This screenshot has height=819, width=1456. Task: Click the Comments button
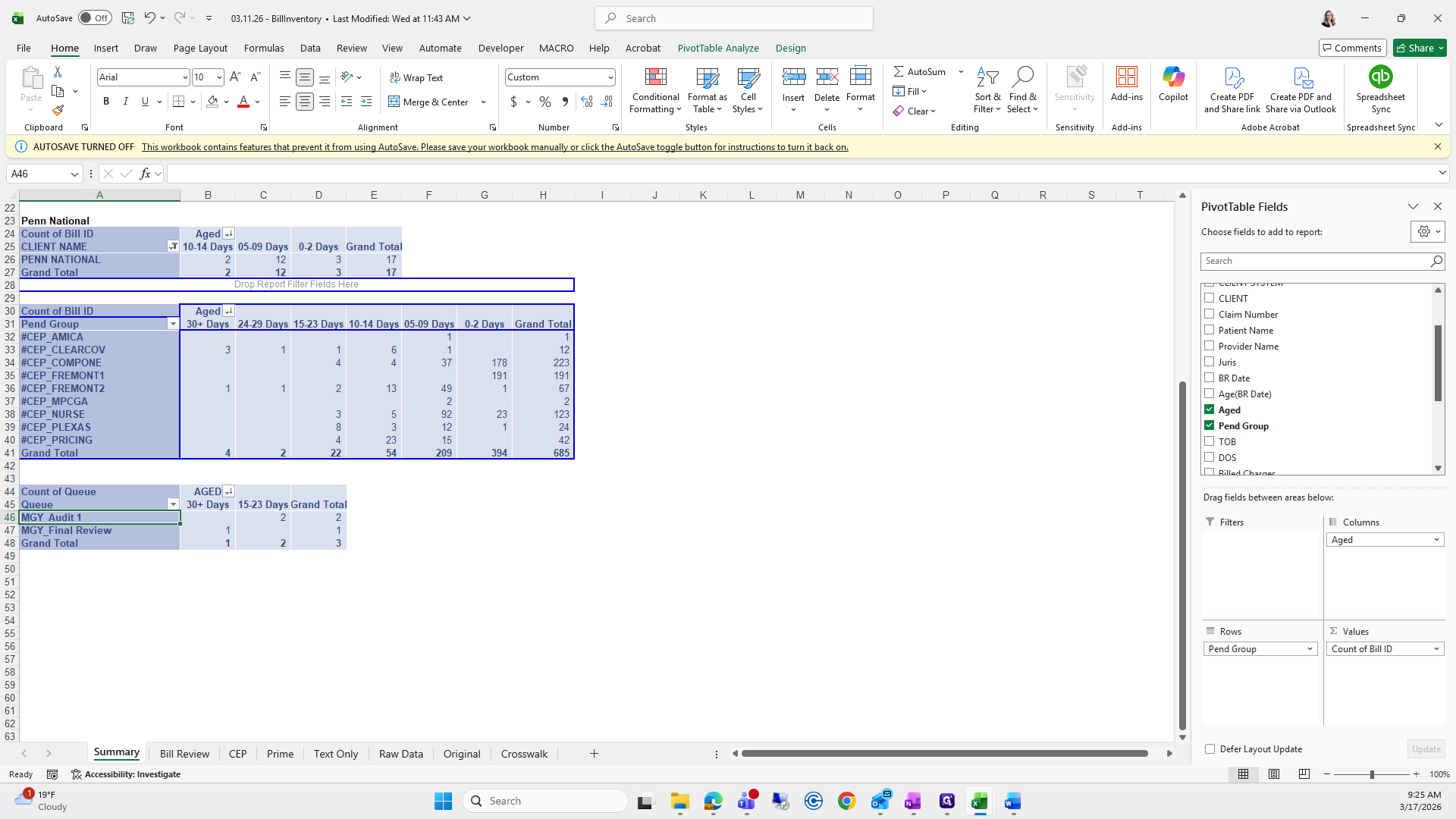coord(1352,48)
